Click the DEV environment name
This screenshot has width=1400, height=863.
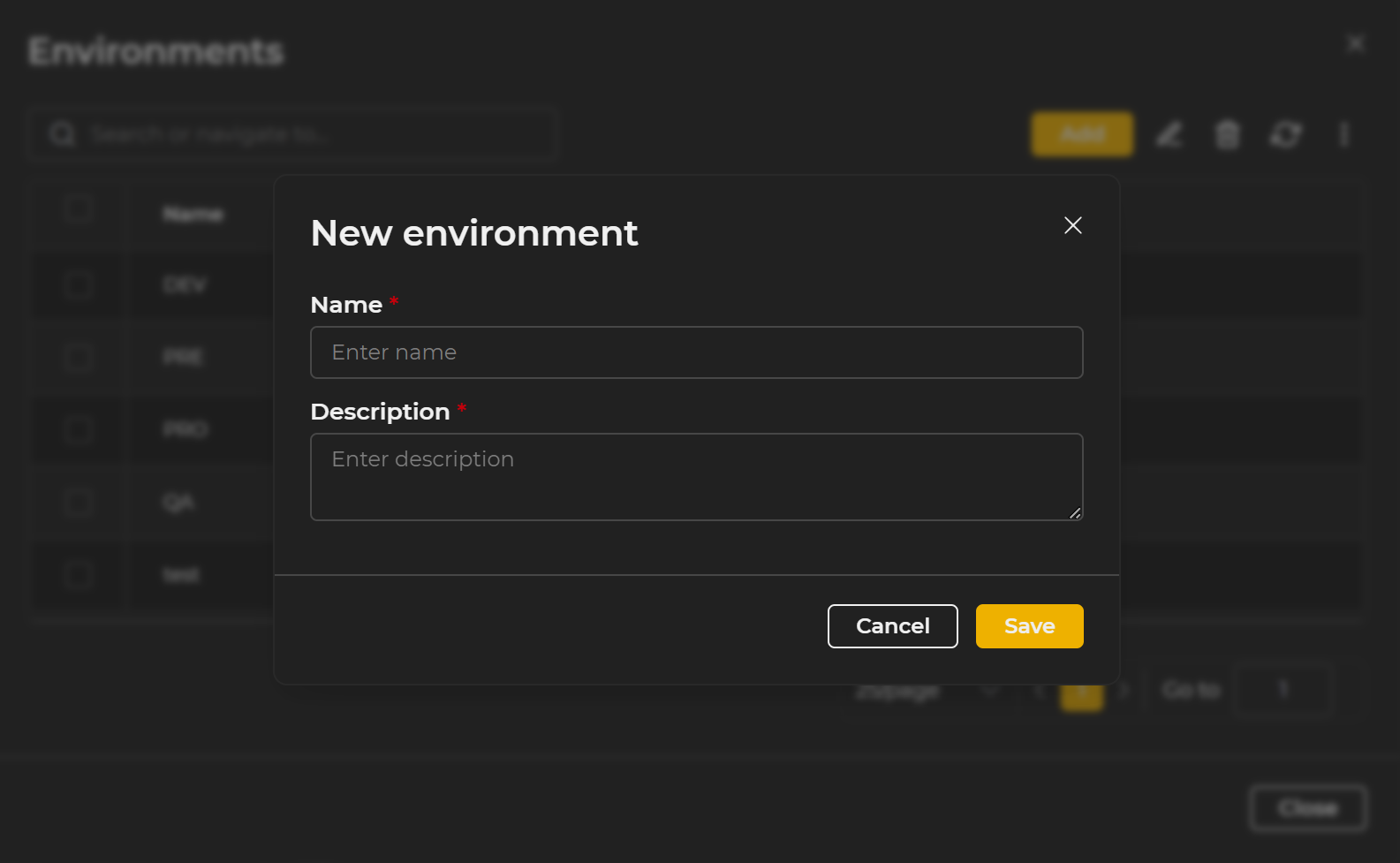pyautogui.click(x=185, y=285)
